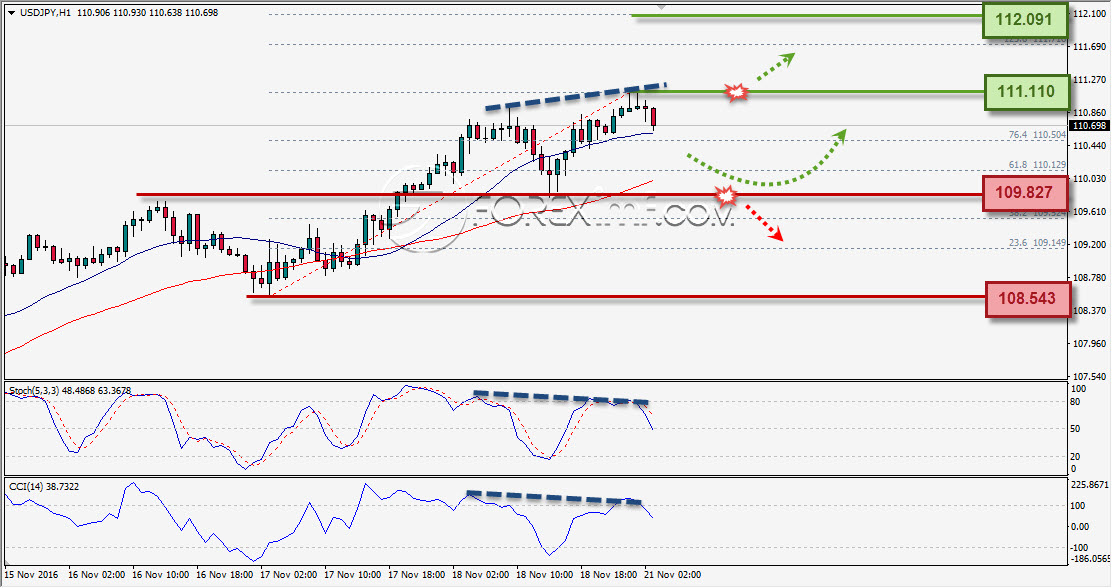
Task: Click the 18 Nov 18:00 time label
Action: tap(608, 575)
